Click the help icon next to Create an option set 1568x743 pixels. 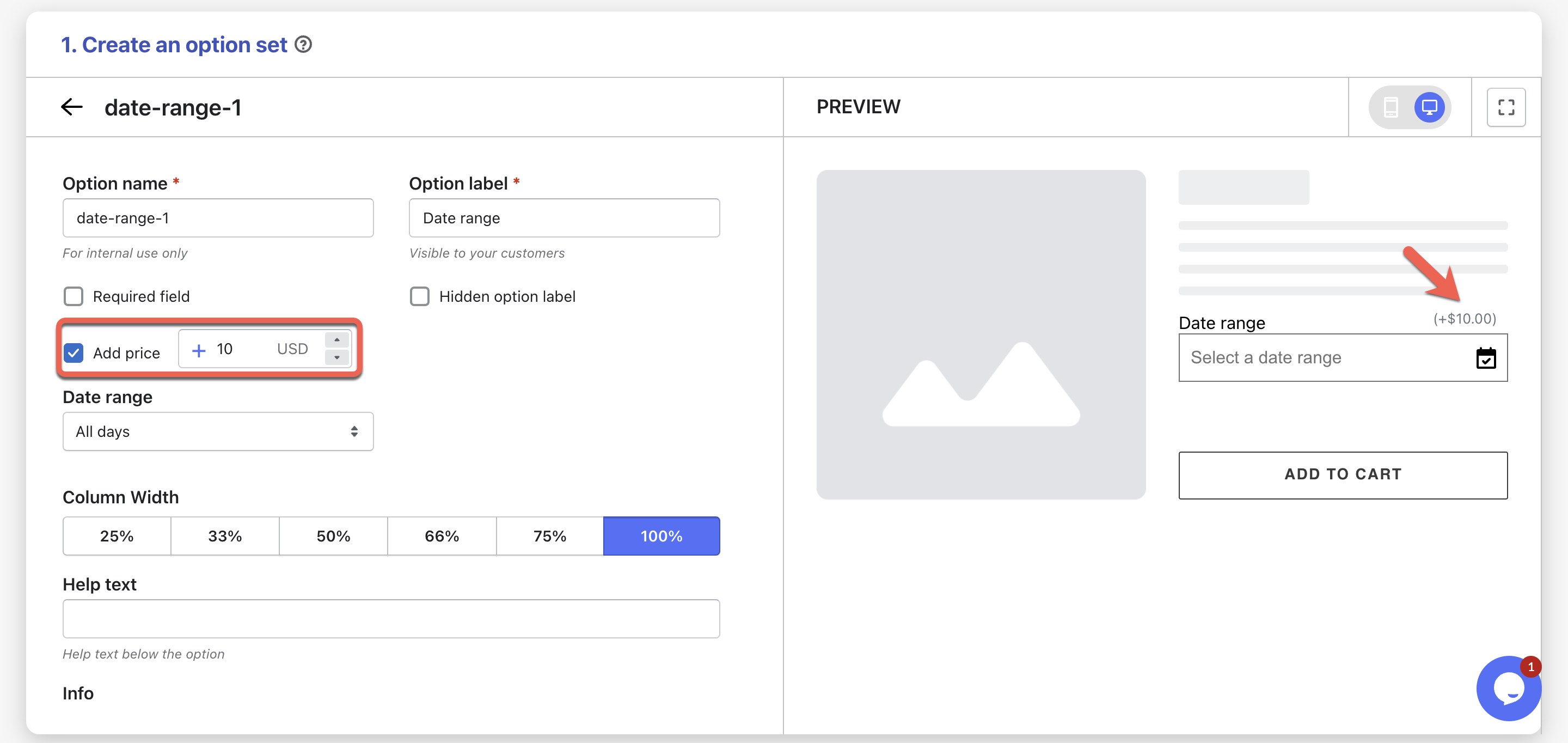click(x=303, y=45)
